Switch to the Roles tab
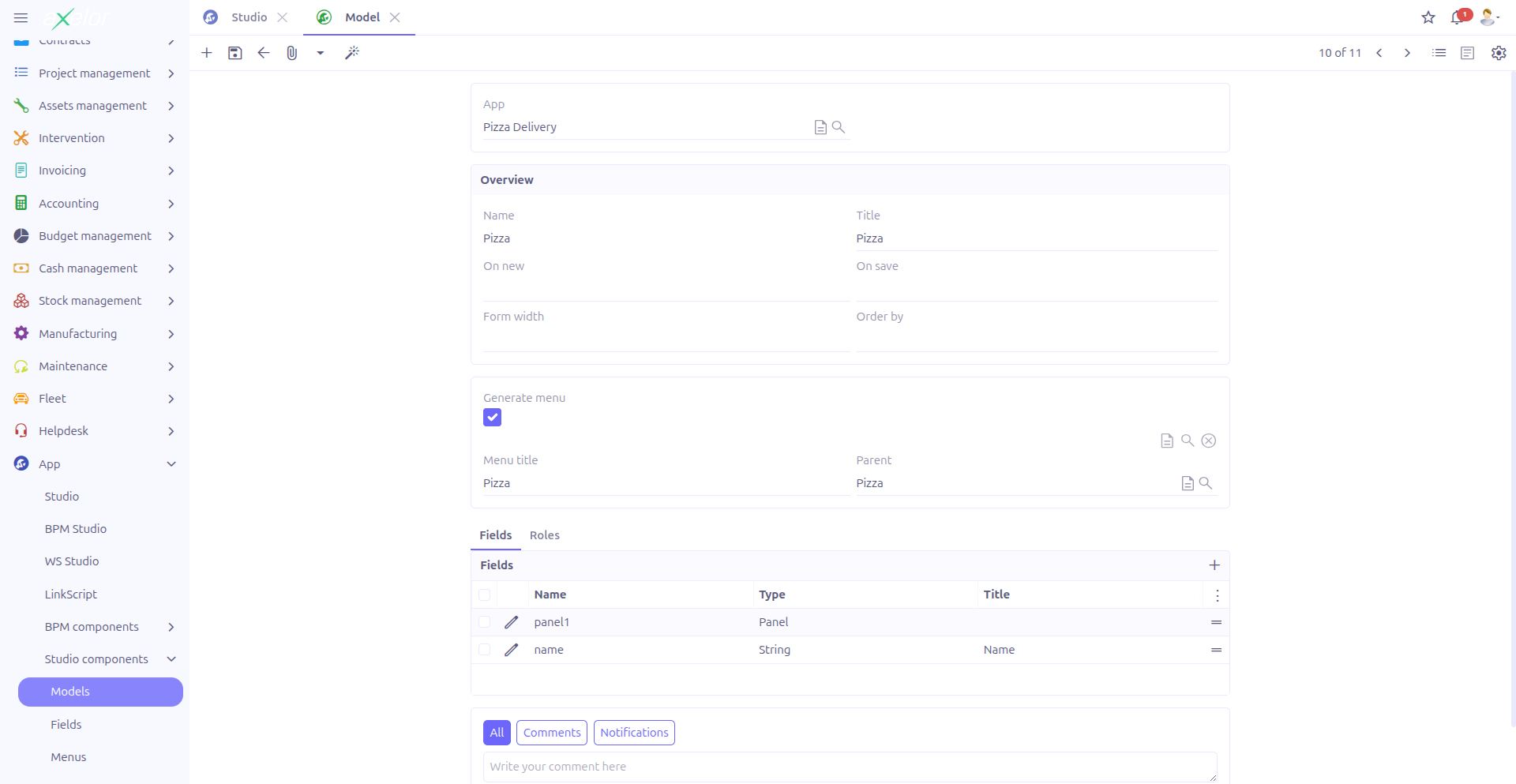Screen dimensions: 1516x784 coord(544,535)
